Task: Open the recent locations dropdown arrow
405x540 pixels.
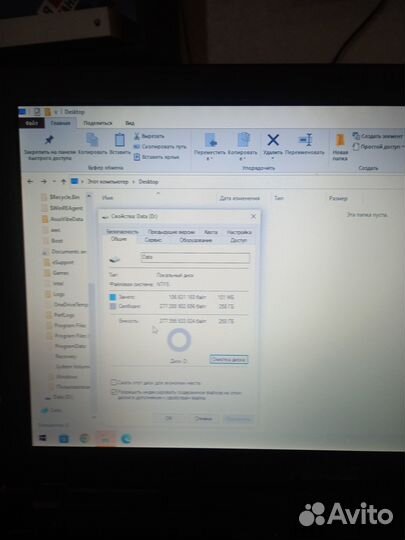Action: [x=54, y=181]
